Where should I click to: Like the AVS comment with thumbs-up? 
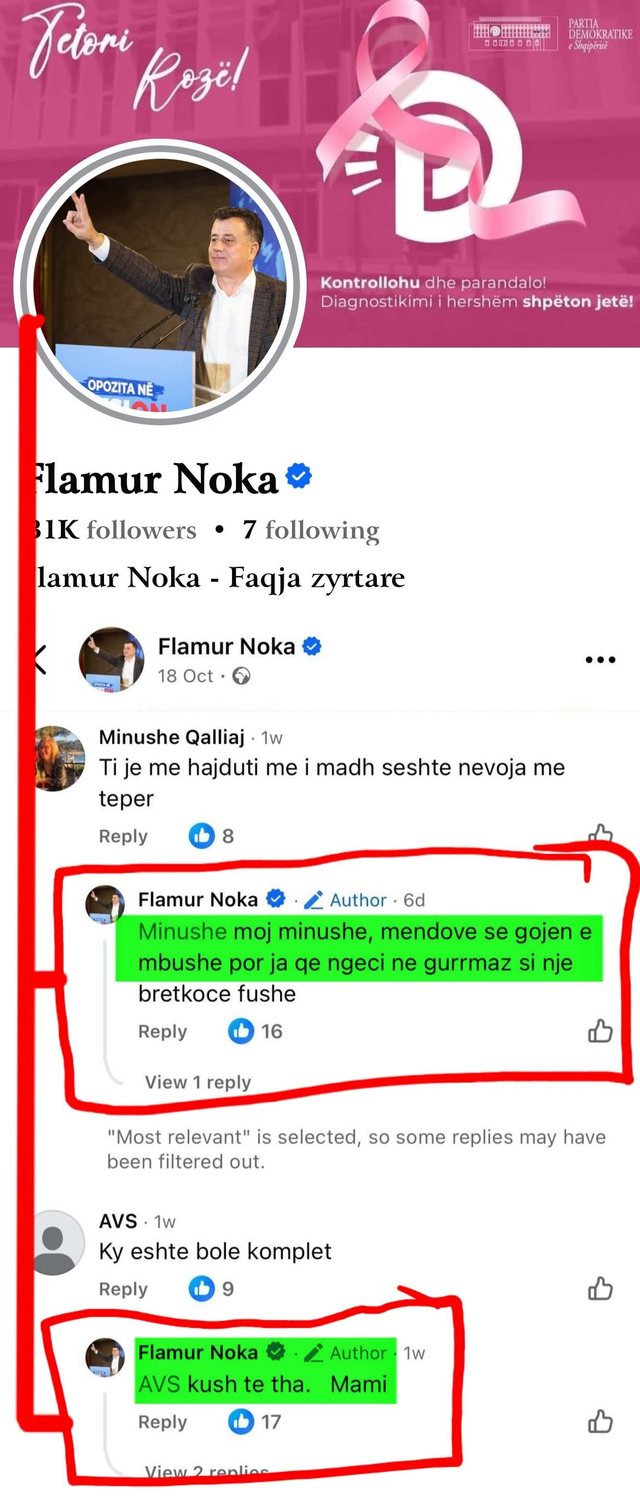(x=600, y=1289)
